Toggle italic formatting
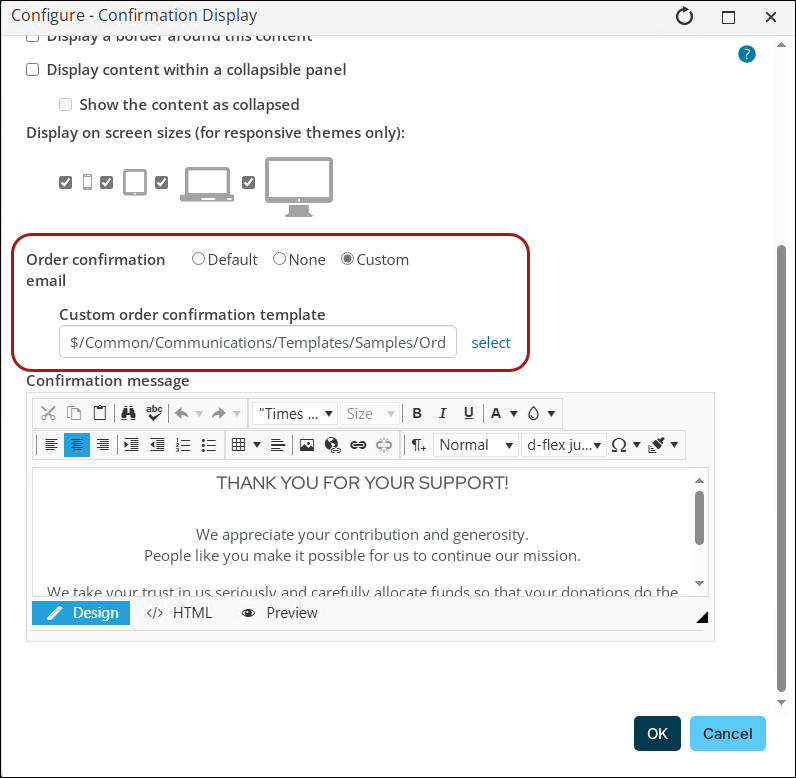Screen dimensions: 796x778 443,413
